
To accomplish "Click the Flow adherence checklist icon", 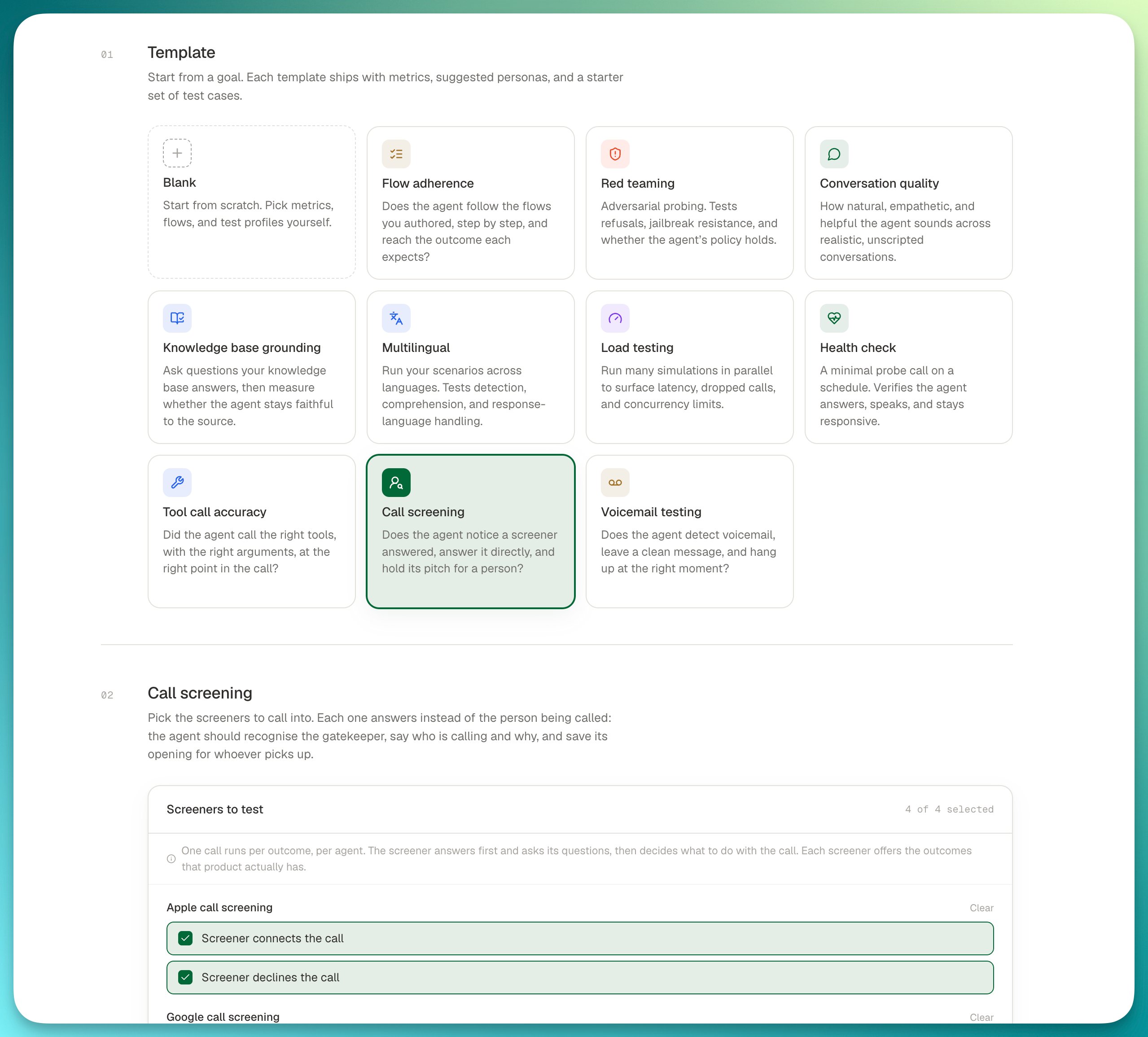I will click(x=396, y=154).
